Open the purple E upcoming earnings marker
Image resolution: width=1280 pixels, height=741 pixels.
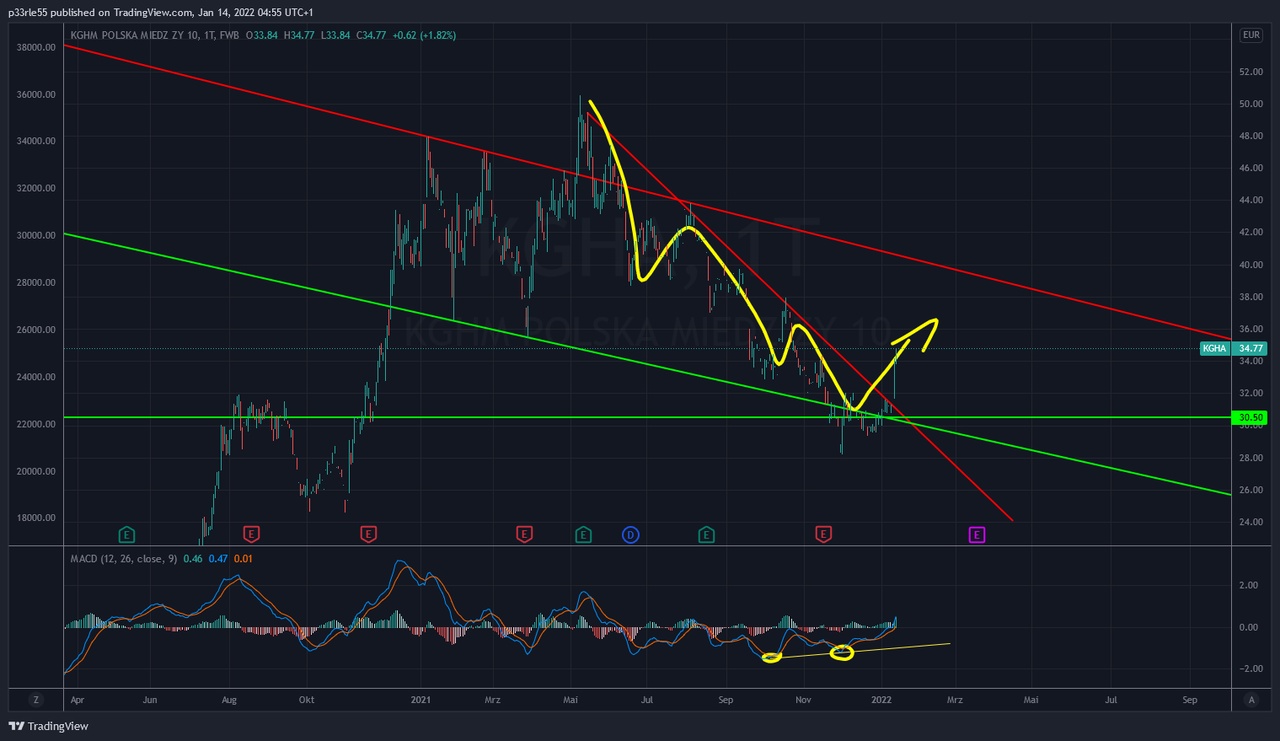coord(977,535)
